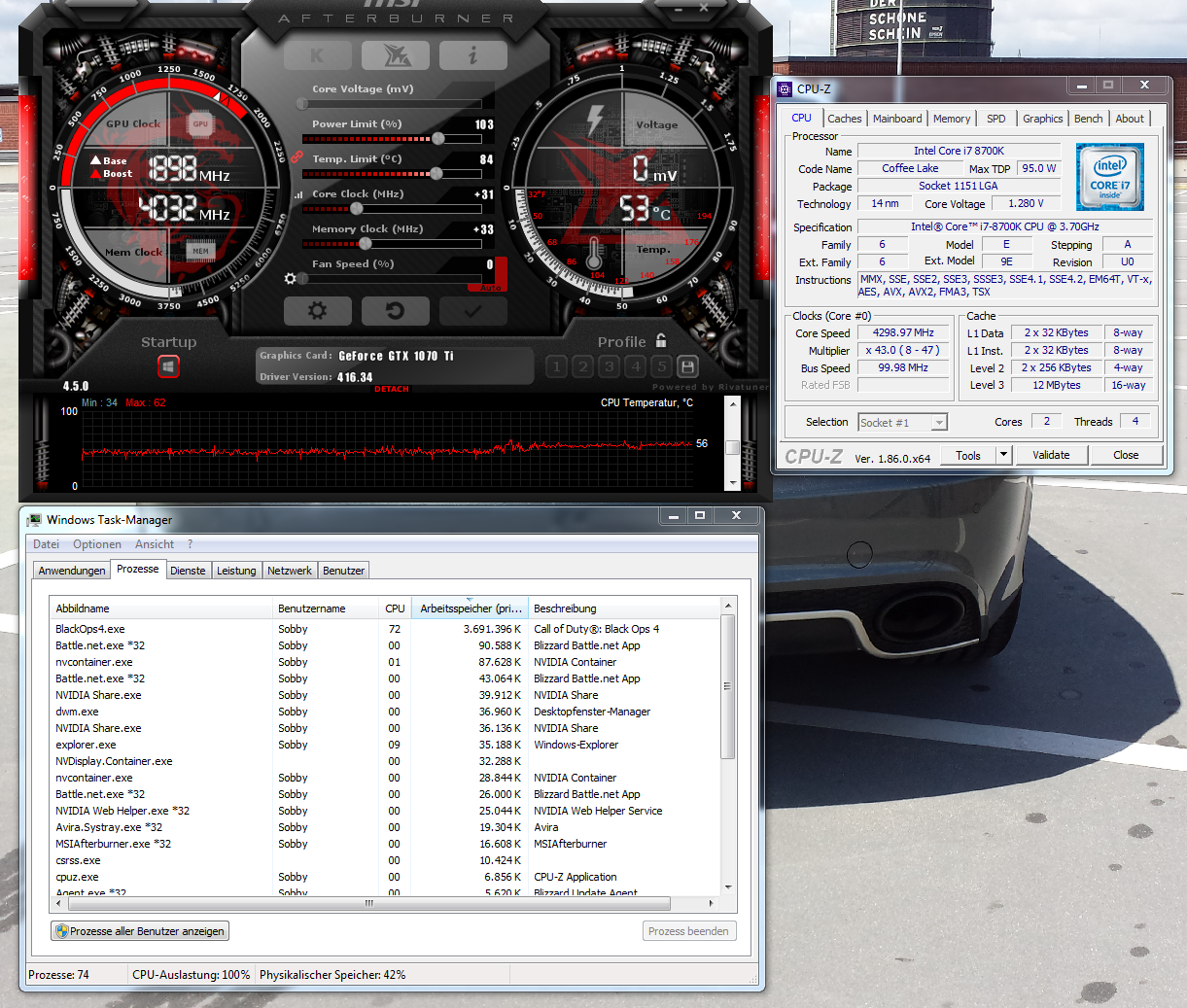Screen dimensions: 1187x1008
Task: Click the Intel Core i7 logo in CPU-Z
Action: click(x=1110, y=177)
